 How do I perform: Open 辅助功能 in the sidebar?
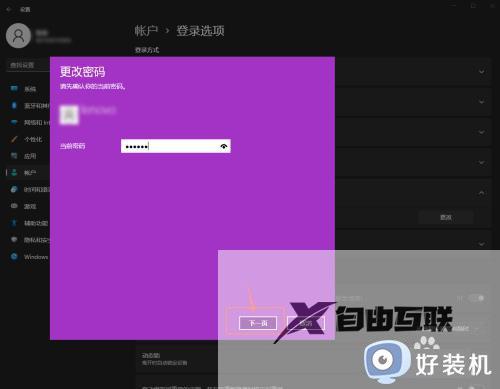[28, 223]
